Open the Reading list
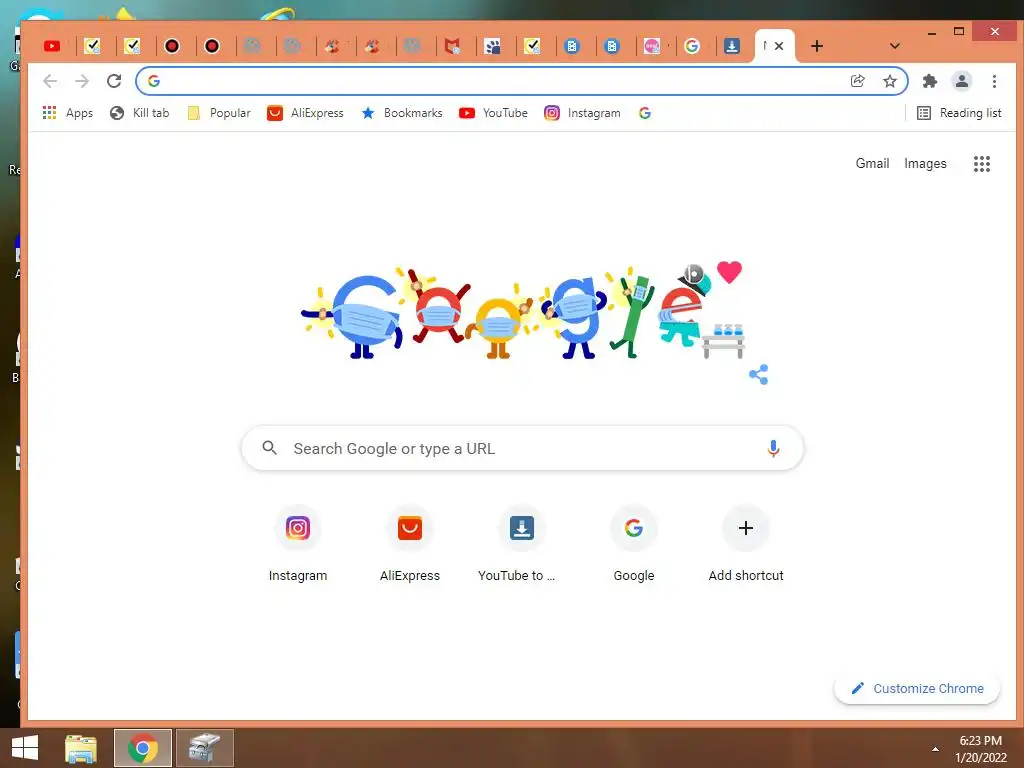1024x768 pixels. click(959, 113)
